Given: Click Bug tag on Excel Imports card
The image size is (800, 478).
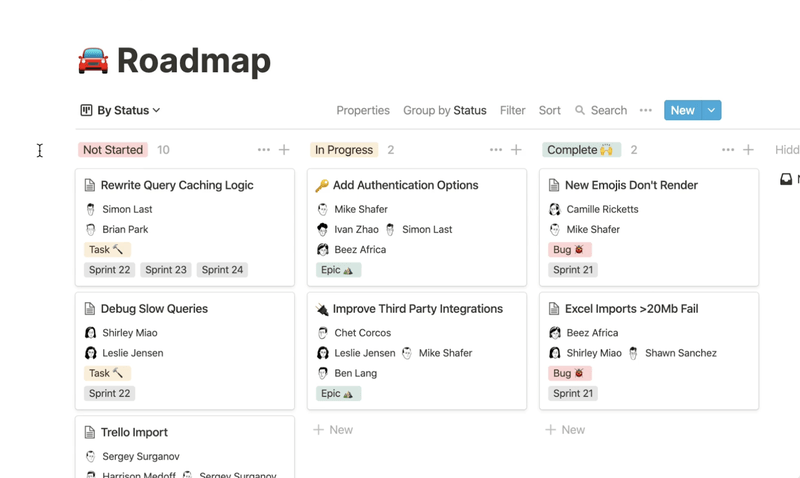Looking at the screenshot, I should pyautogui.click(x=570, y=373).
